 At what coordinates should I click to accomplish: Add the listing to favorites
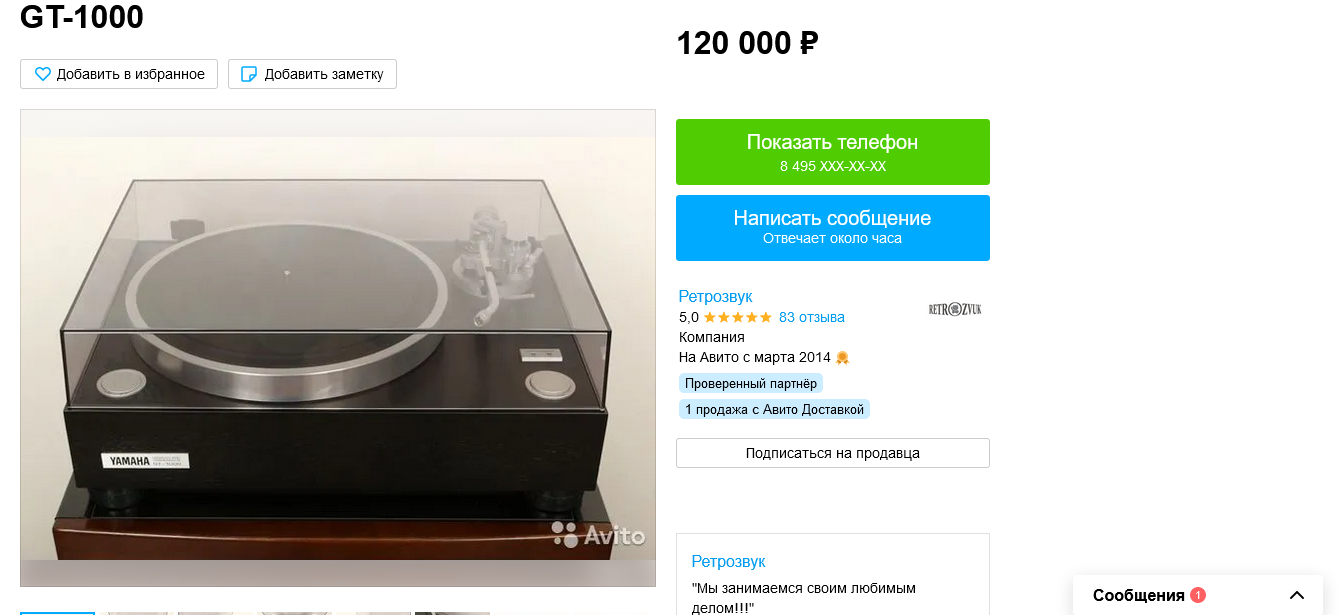pyautogui.click(x=119, y=74)
